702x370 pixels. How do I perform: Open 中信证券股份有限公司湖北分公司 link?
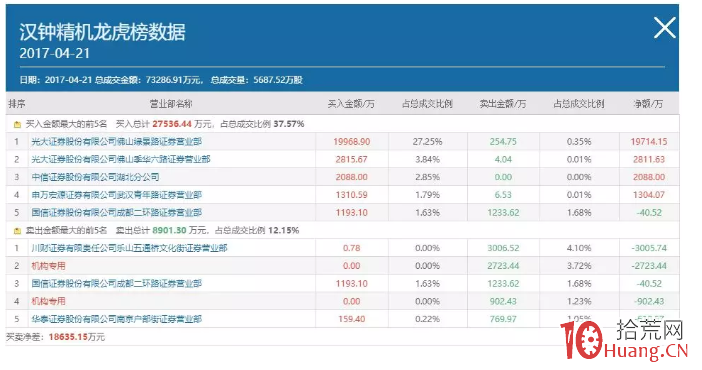[95, 177]
